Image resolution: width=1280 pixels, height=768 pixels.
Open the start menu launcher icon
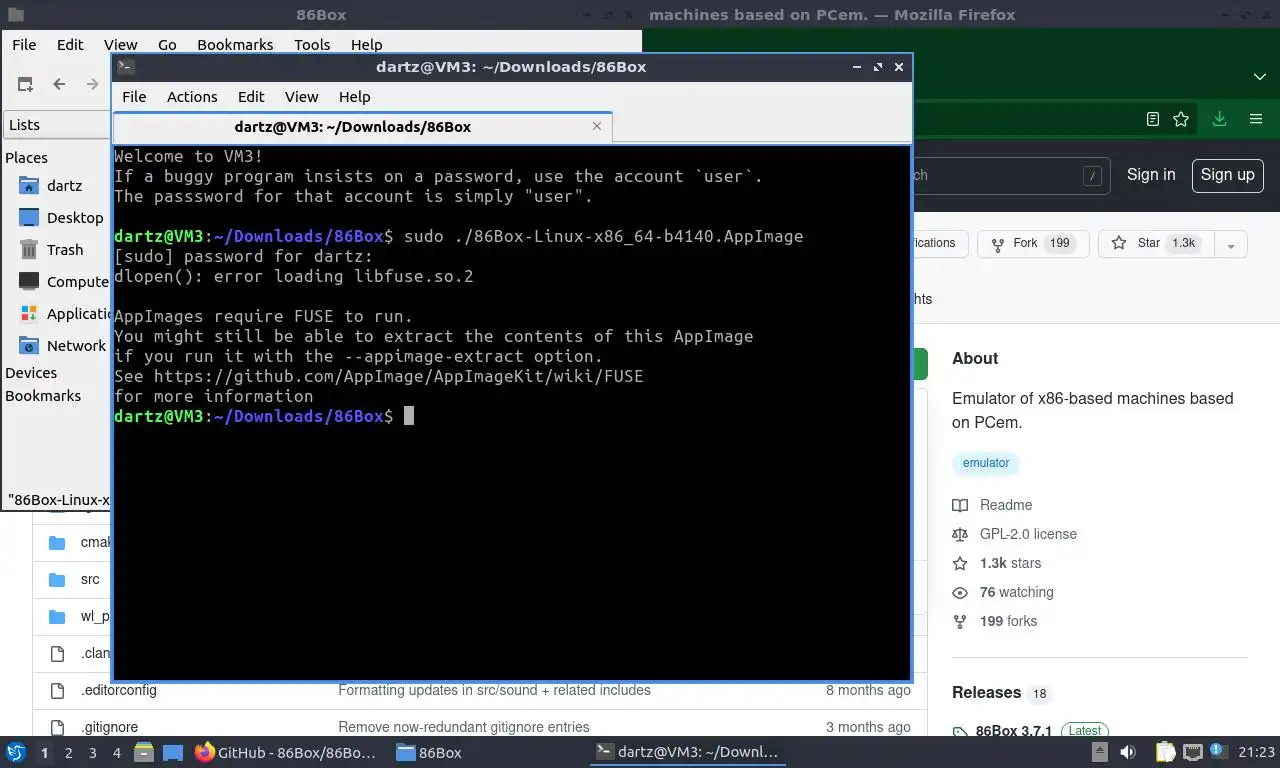(16, 752)
